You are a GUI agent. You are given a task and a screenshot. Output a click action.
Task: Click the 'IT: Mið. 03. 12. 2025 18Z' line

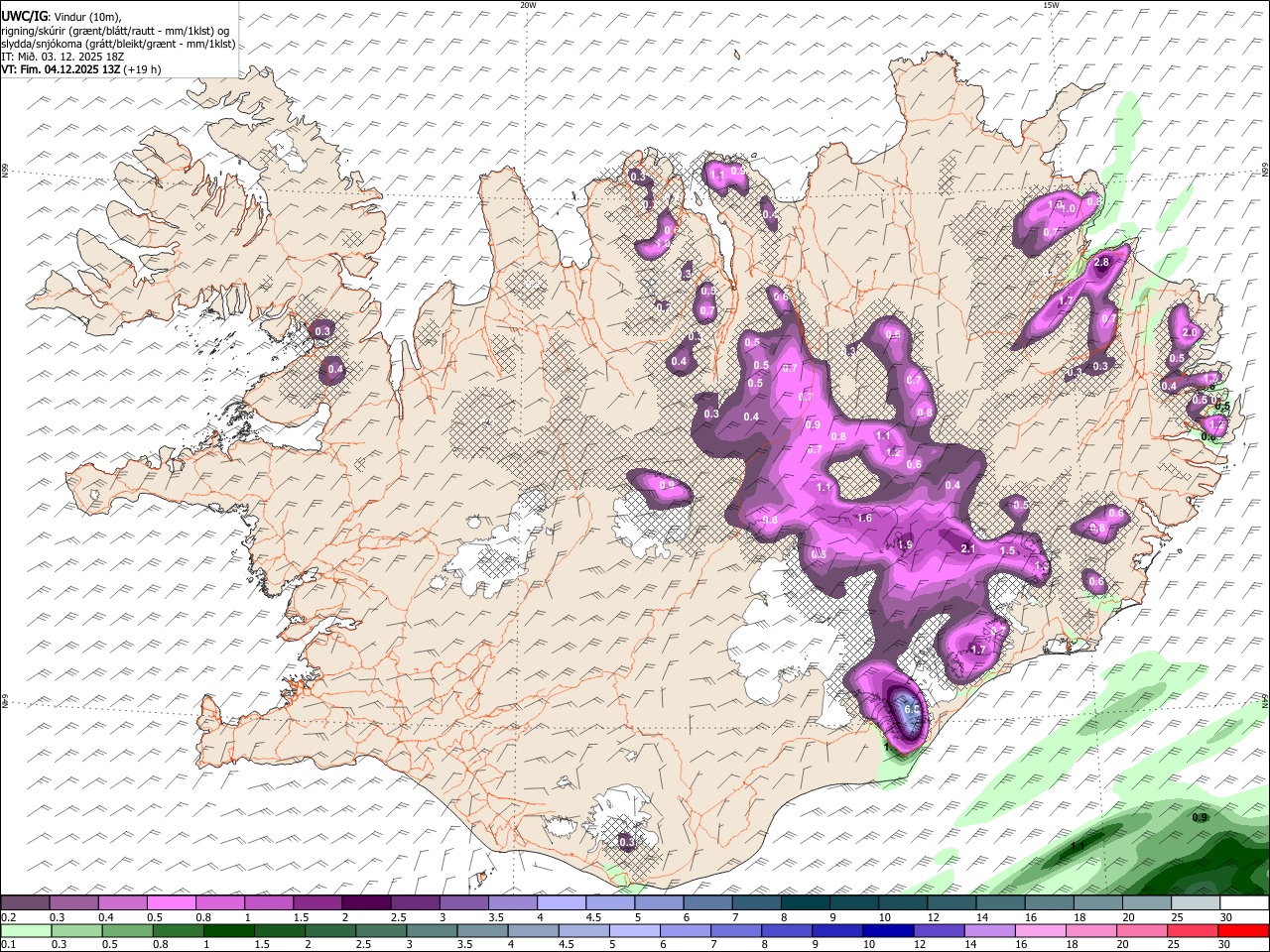(63, 57)
